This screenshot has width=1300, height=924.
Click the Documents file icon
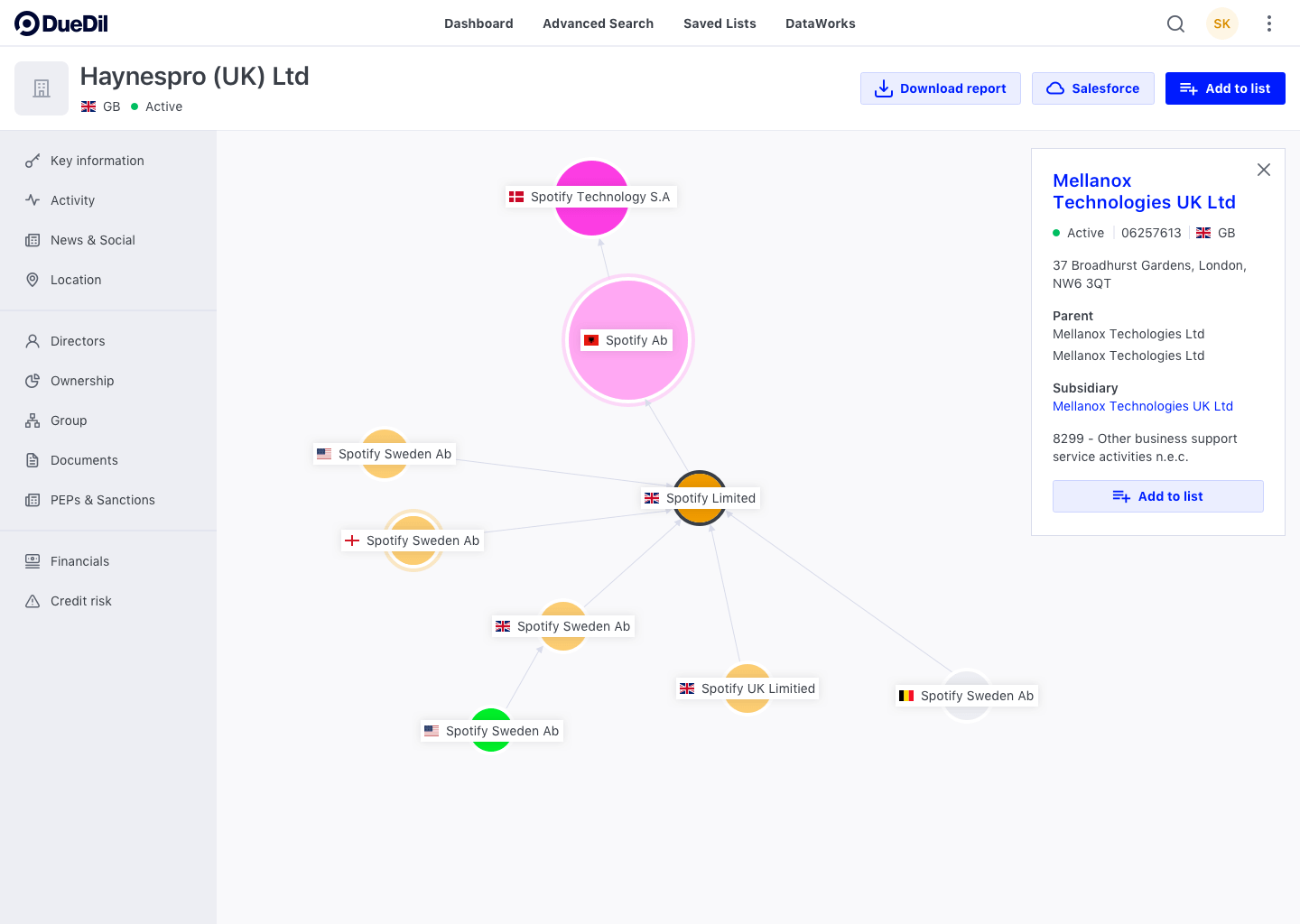click(32, 460)
